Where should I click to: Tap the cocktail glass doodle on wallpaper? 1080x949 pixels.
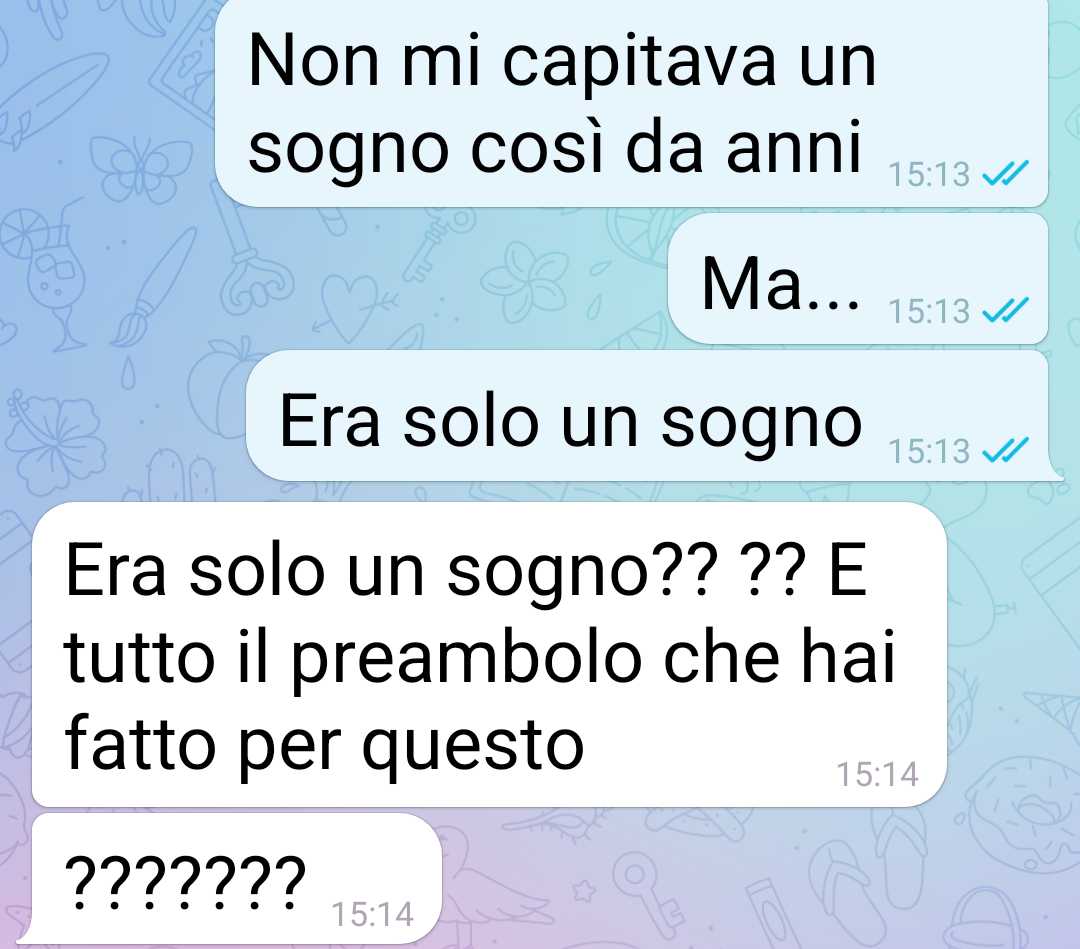(x=45, y=275)
